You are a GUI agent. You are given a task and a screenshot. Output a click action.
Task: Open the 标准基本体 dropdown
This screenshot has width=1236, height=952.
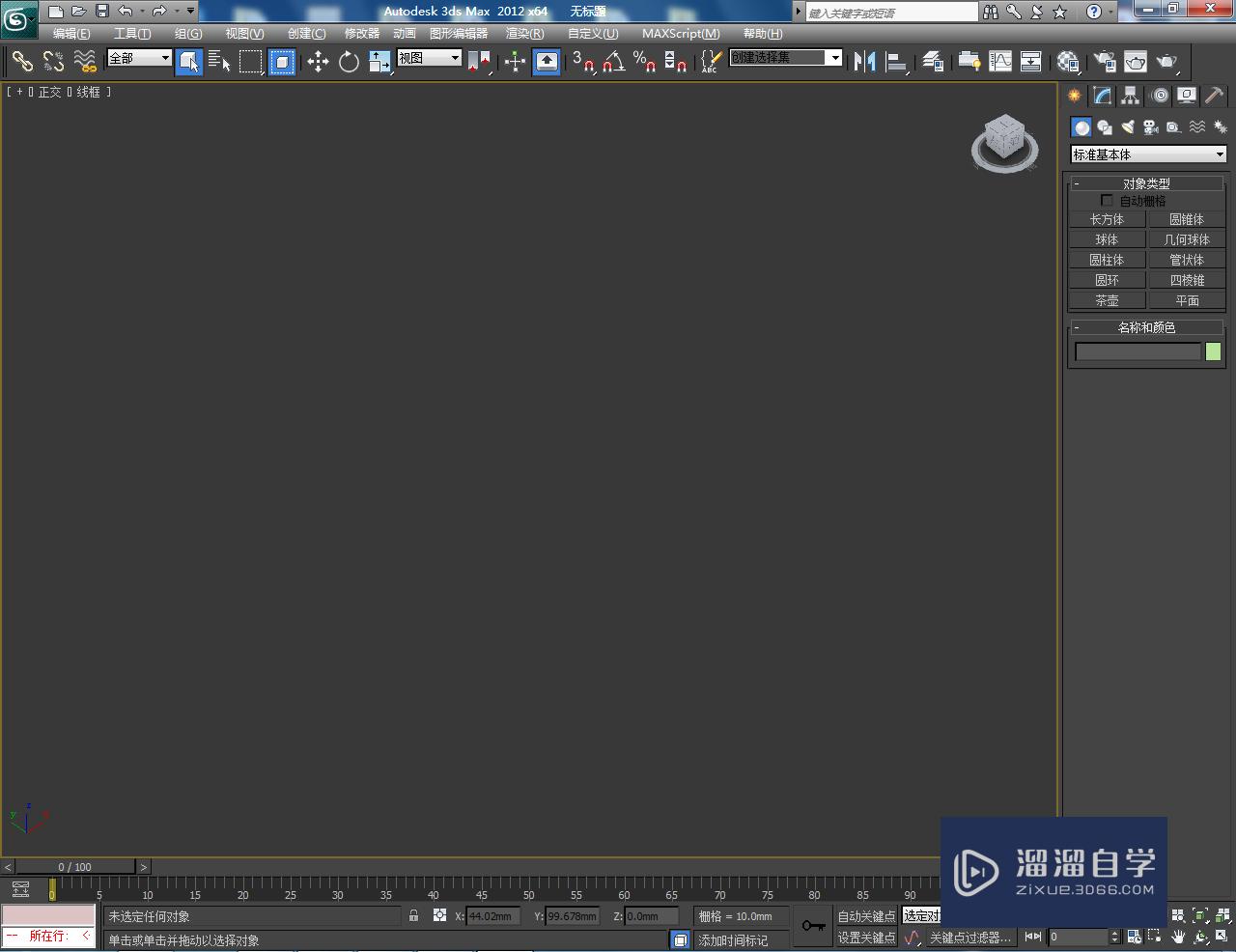(x=1147, y=154)
